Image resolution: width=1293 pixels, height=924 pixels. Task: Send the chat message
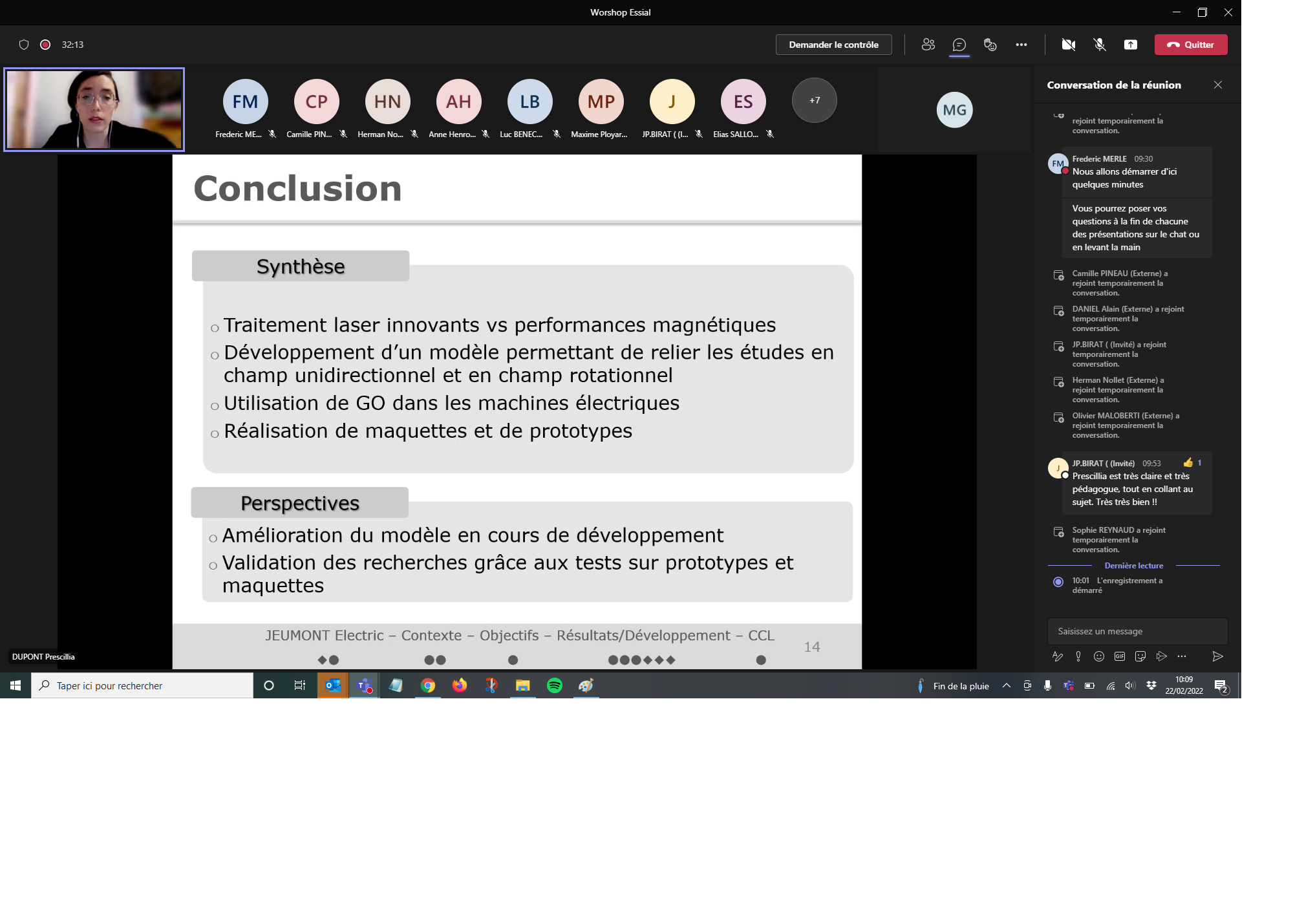pos(1217,656)
